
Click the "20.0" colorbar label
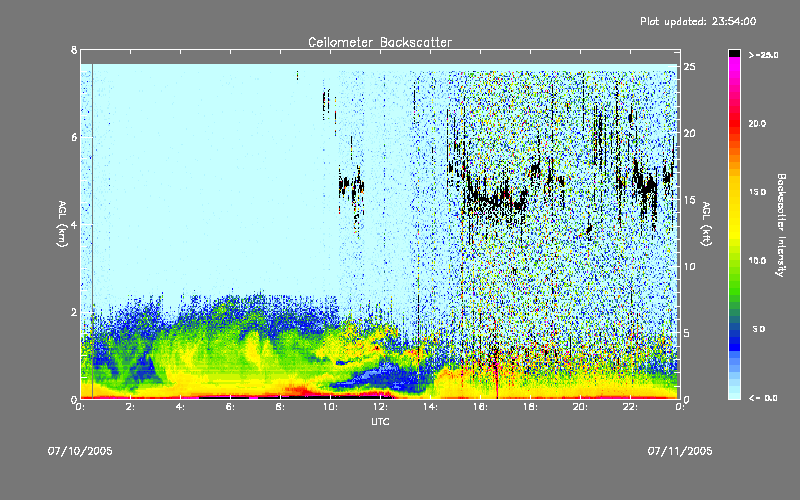click(757, 123)
